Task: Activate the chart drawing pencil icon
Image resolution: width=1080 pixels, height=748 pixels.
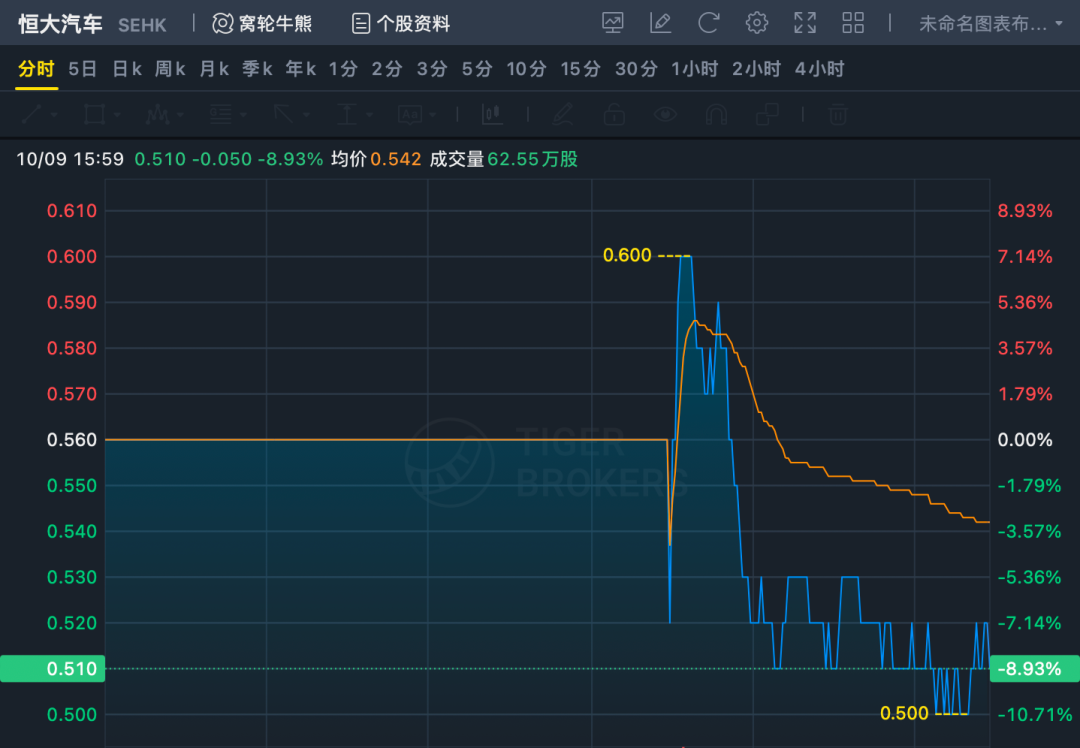Action: (661, 23)
